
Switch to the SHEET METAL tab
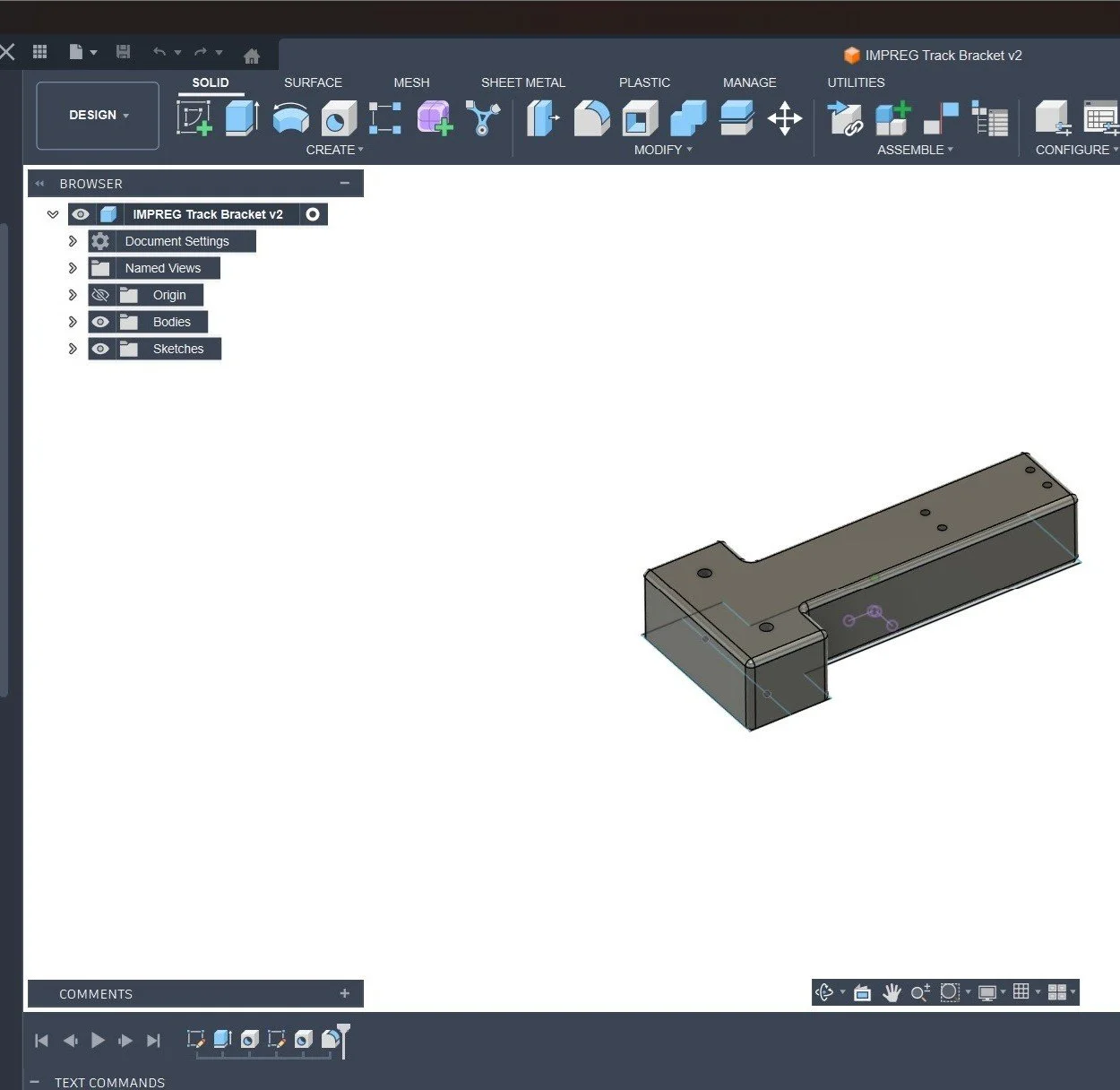523,82
